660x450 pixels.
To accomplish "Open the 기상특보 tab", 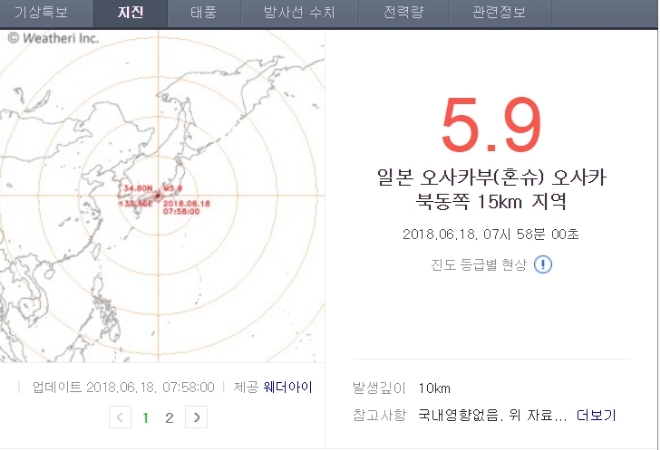I will click(x=41, y=12).
